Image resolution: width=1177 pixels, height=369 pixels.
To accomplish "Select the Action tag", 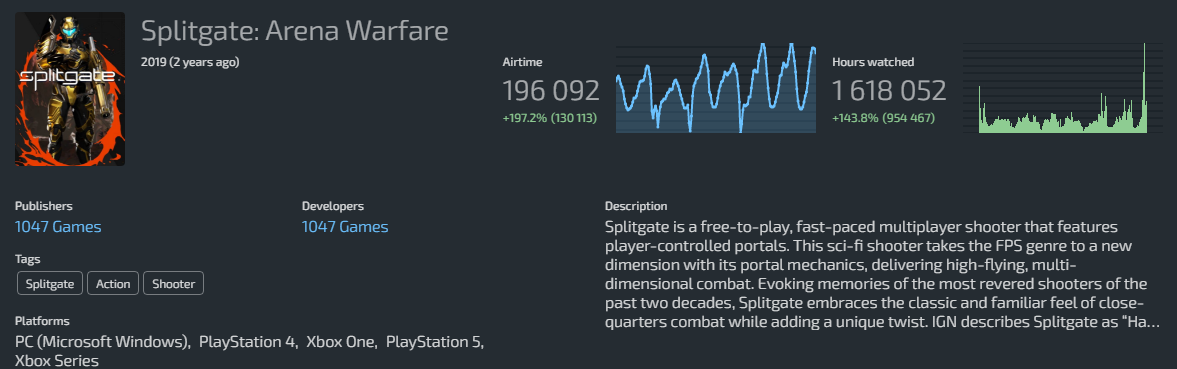I will (x=113, y=284).
